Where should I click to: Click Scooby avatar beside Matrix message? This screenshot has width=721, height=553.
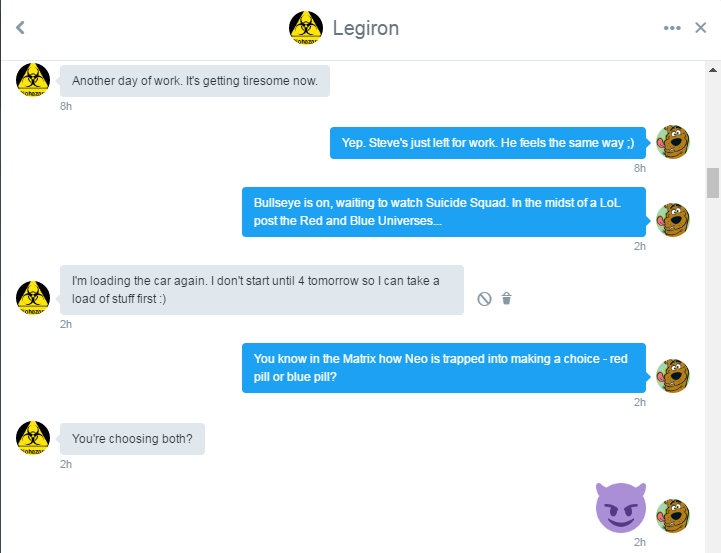(672, 376)
